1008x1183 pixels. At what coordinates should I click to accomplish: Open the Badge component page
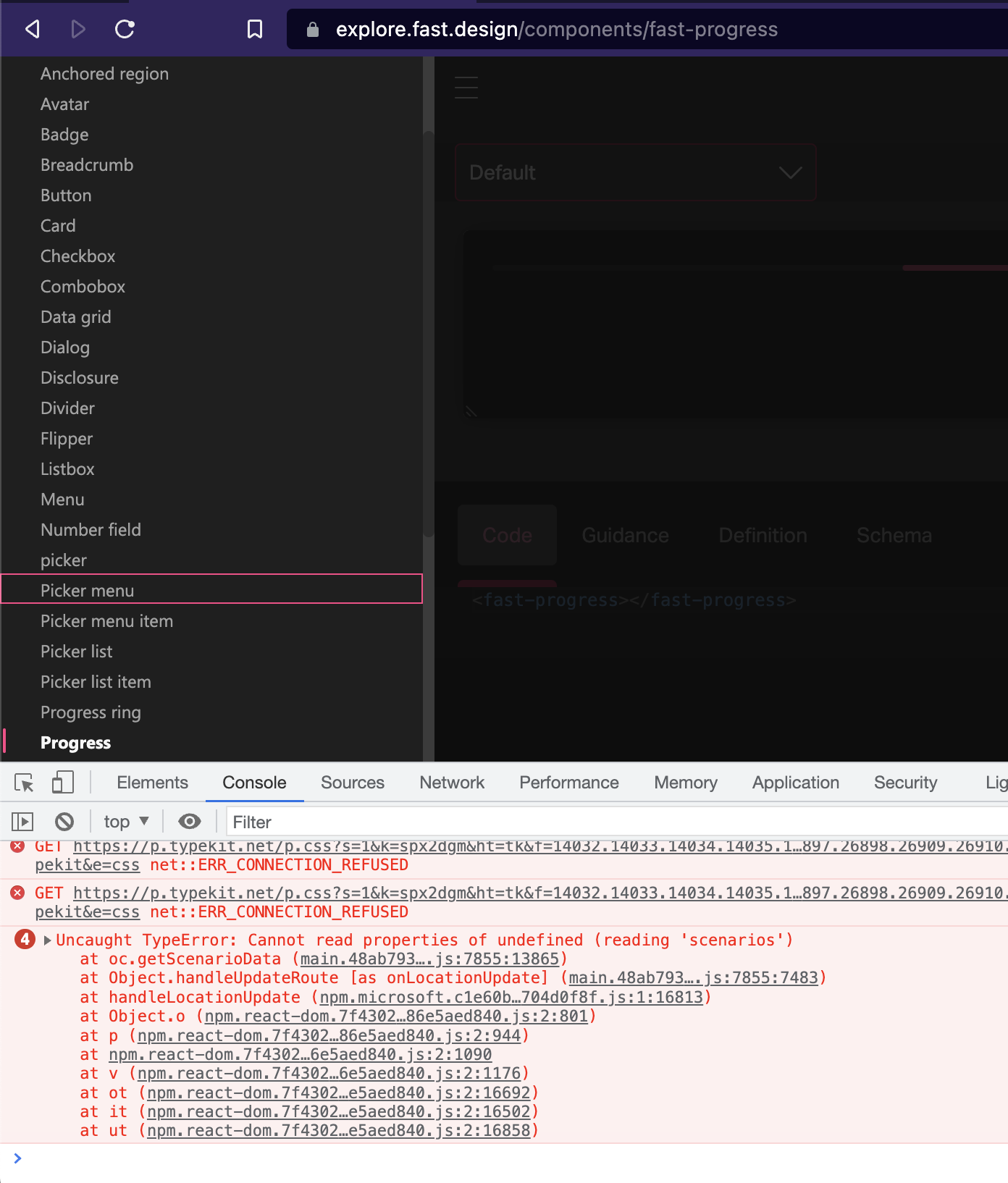pos(64,135)
